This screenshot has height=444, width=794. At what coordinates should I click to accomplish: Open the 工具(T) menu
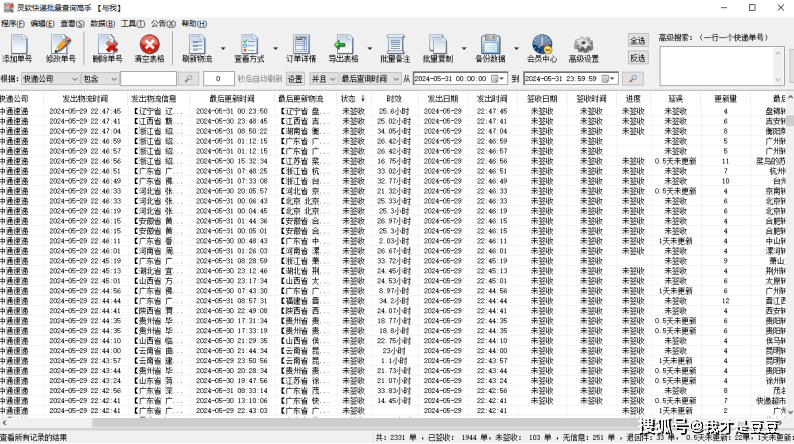coord(133,24)
